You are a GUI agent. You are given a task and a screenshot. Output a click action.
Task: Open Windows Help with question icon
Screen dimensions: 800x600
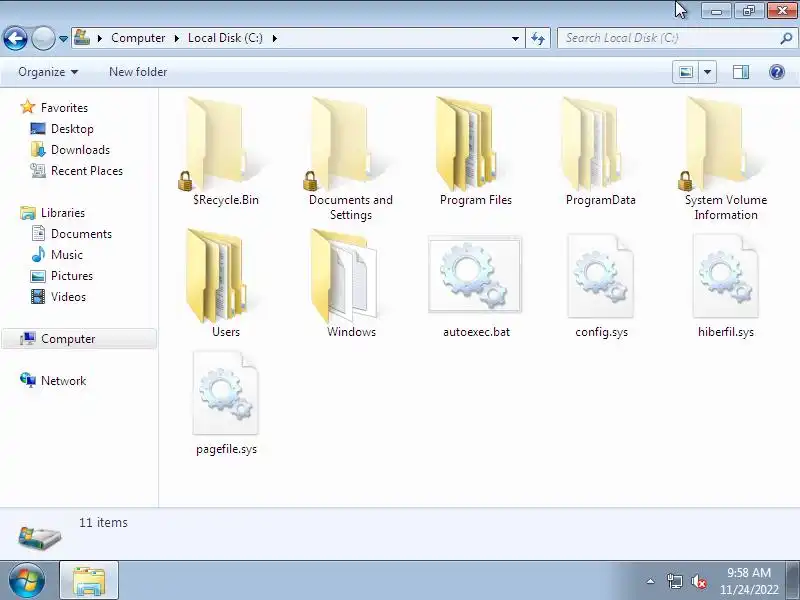point(777,72)
